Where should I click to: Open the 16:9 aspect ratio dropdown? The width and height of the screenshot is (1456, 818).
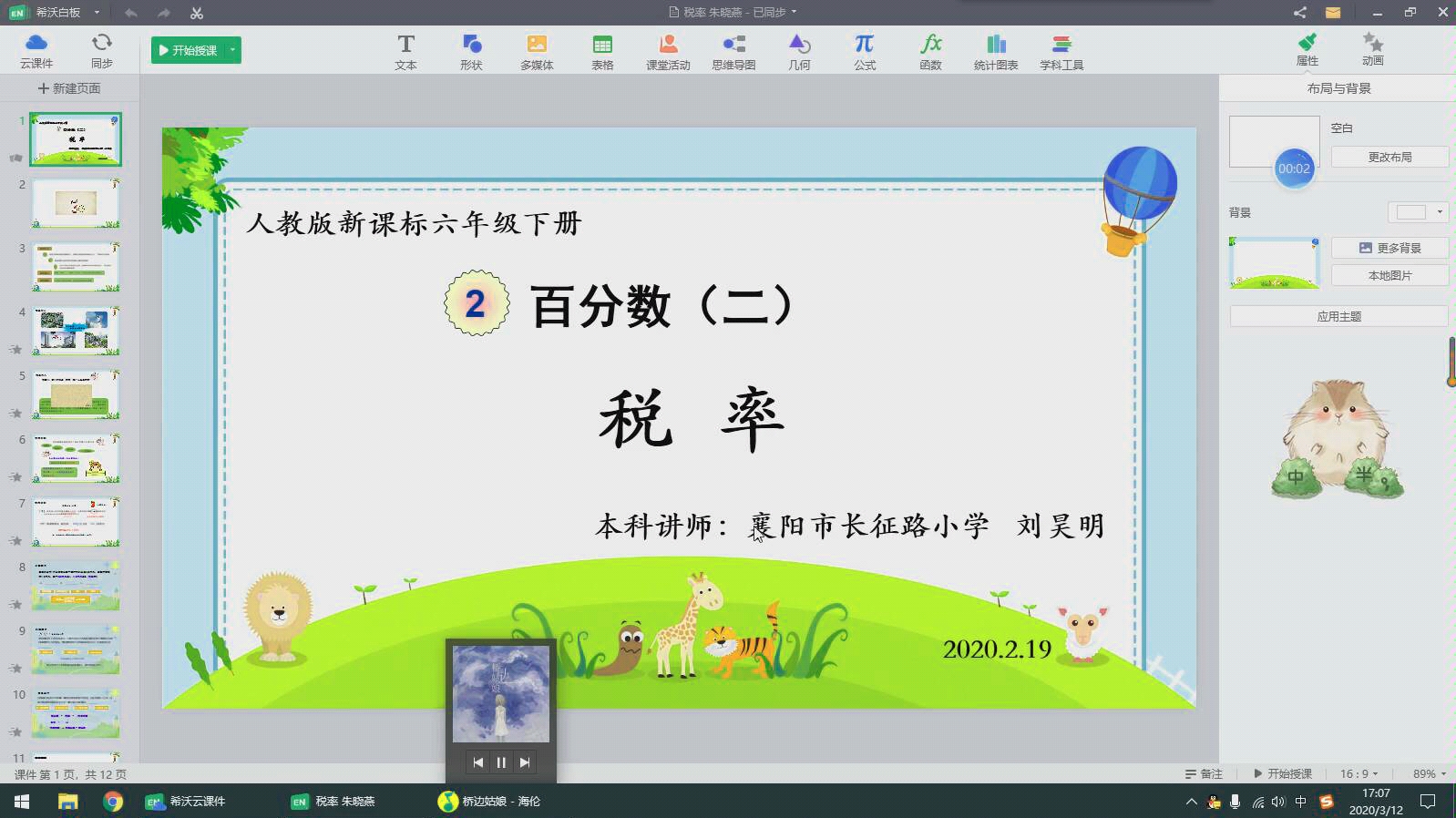point(1359,773)
